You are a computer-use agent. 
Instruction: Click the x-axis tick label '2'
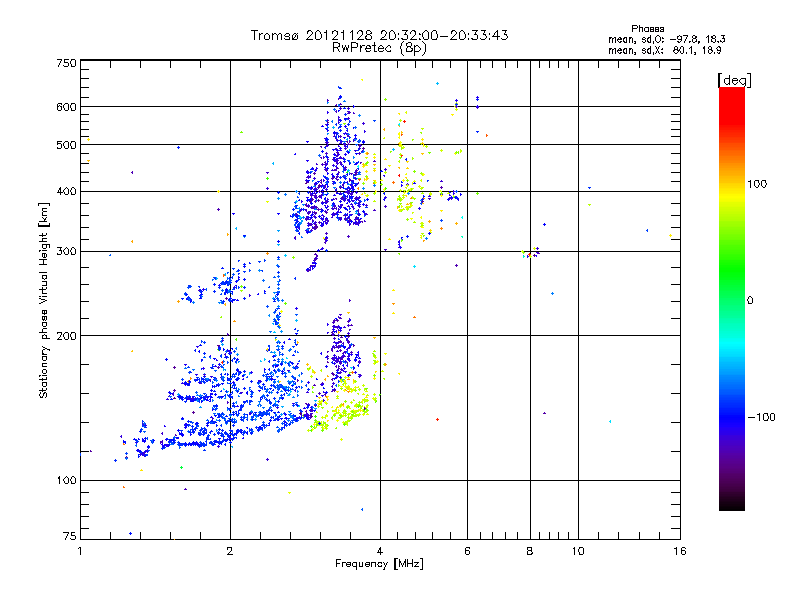[230, 551]
